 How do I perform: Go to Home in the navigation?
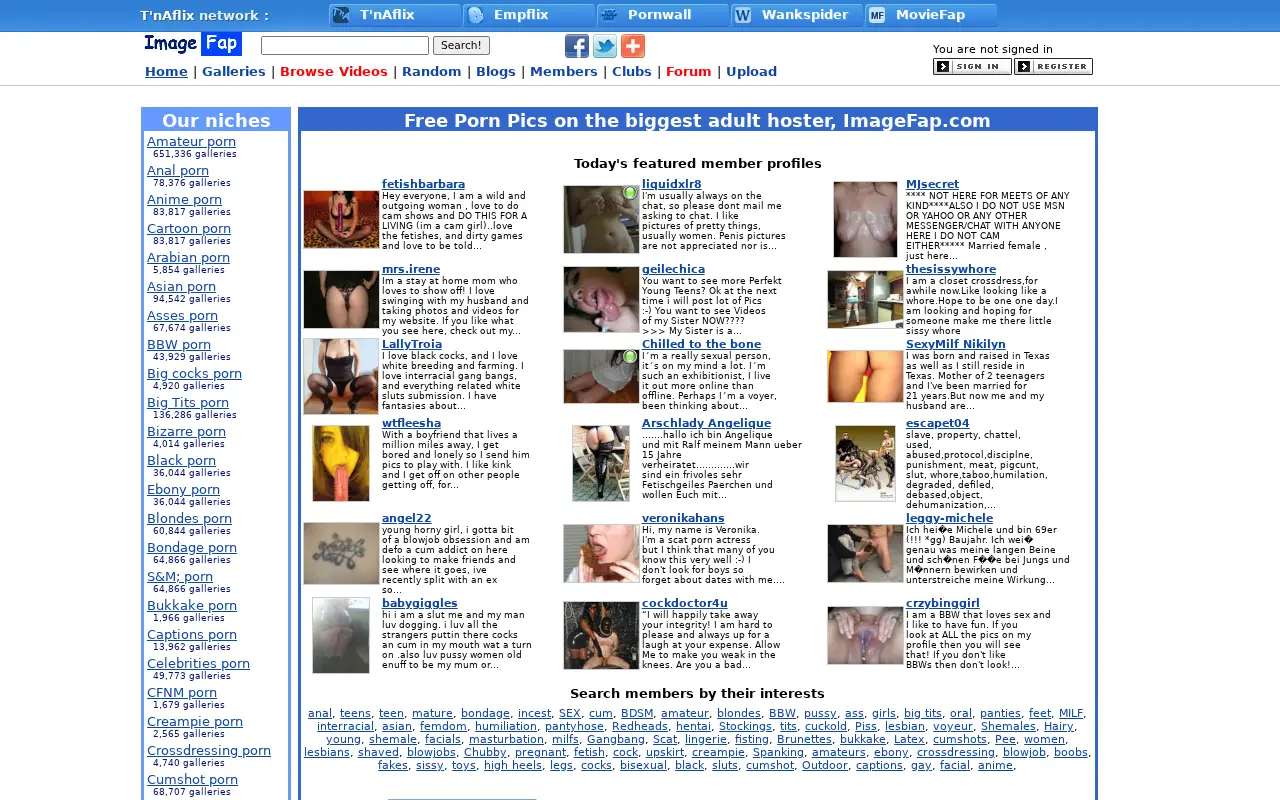pos(166,72)
